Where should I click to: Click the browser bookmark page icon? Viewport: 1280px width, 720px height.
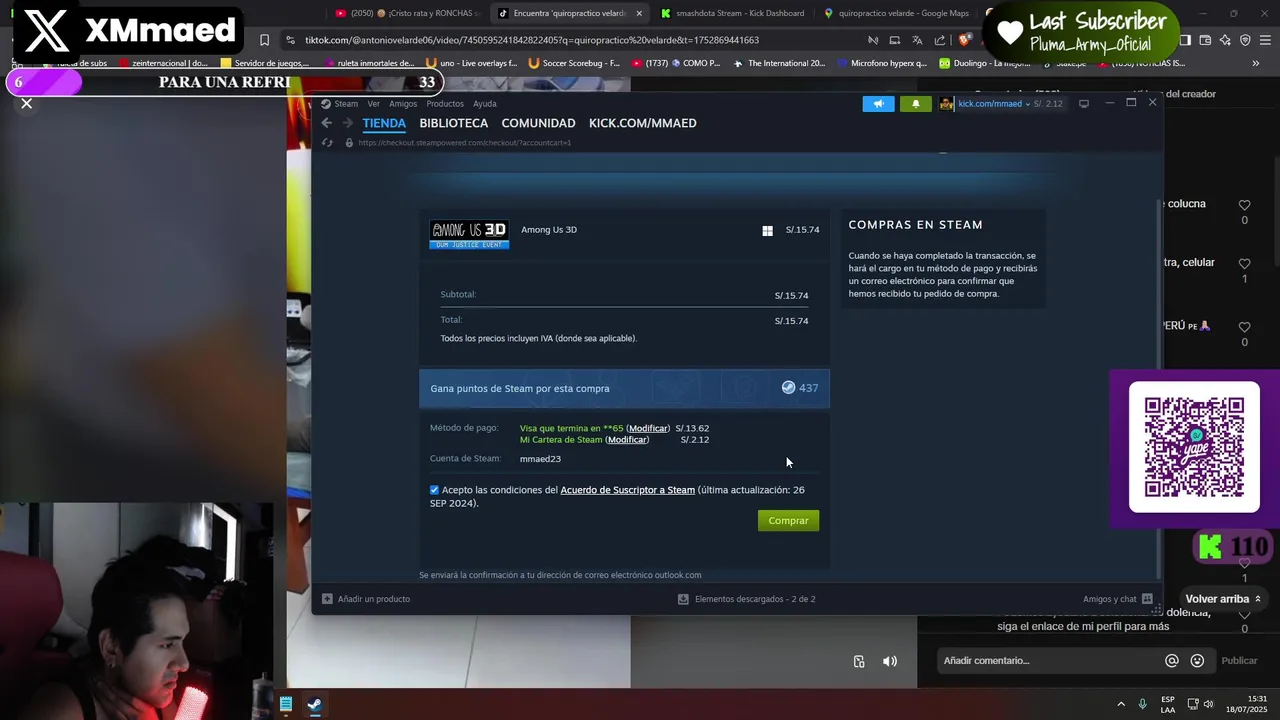click(x=264, y=40)
